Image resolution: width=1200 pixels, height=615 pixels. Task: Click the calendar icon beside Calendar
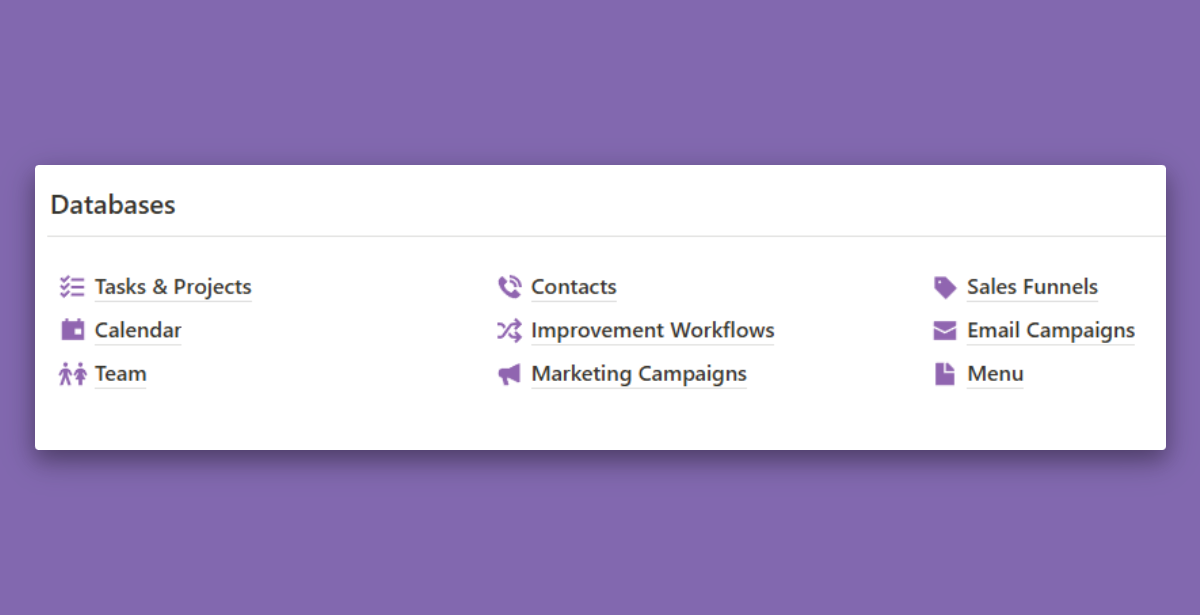pos(72,330)
